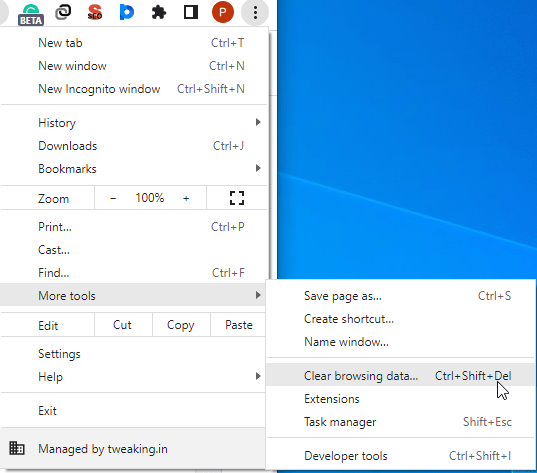Expand the History submenu

pos(134,123)
